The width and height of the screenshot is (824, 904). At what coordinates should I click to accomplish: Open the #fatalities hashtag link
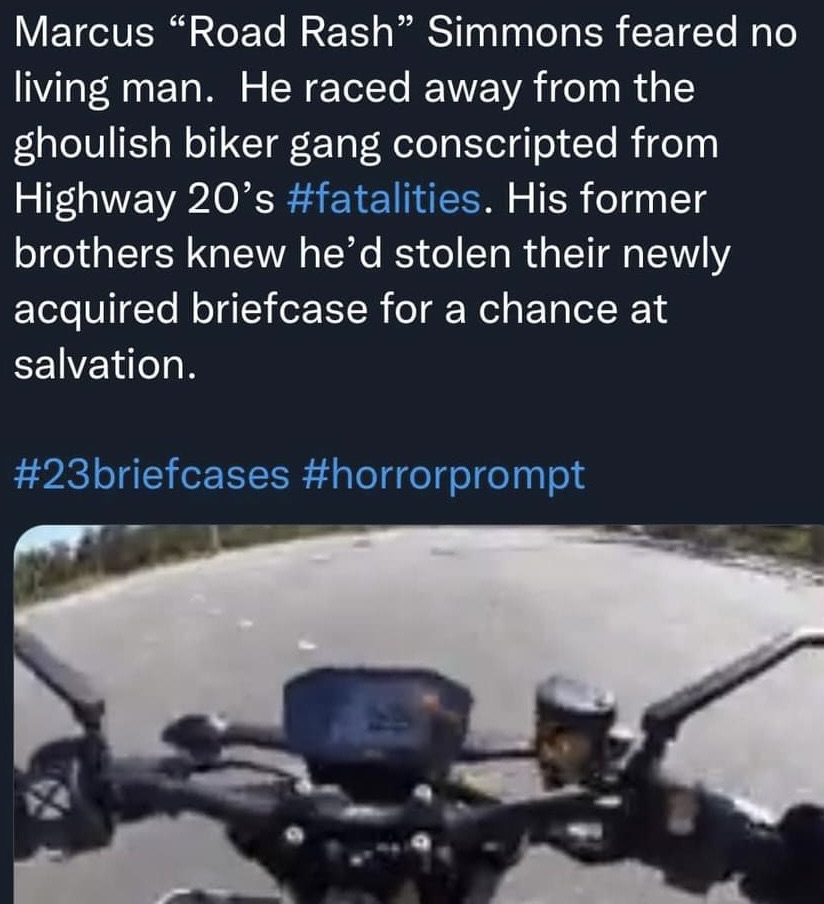[383, 199]
